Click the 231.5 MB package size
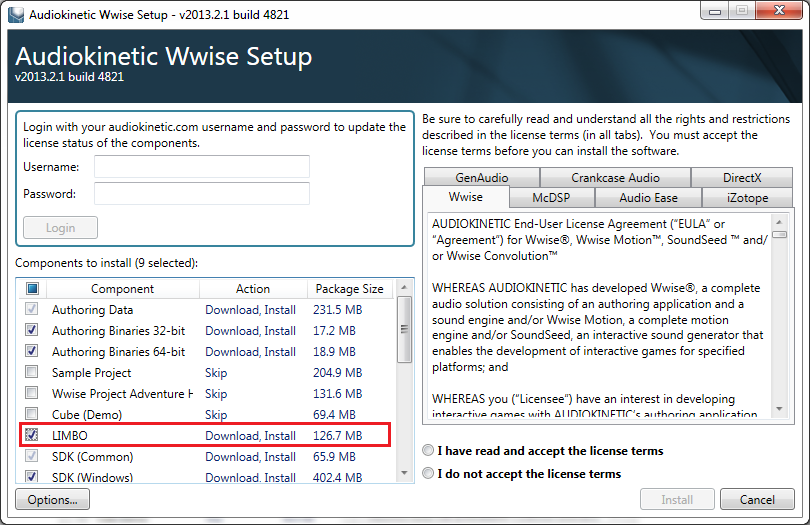The width and height of the screenshot is (810, 525). tap(337, 310)
